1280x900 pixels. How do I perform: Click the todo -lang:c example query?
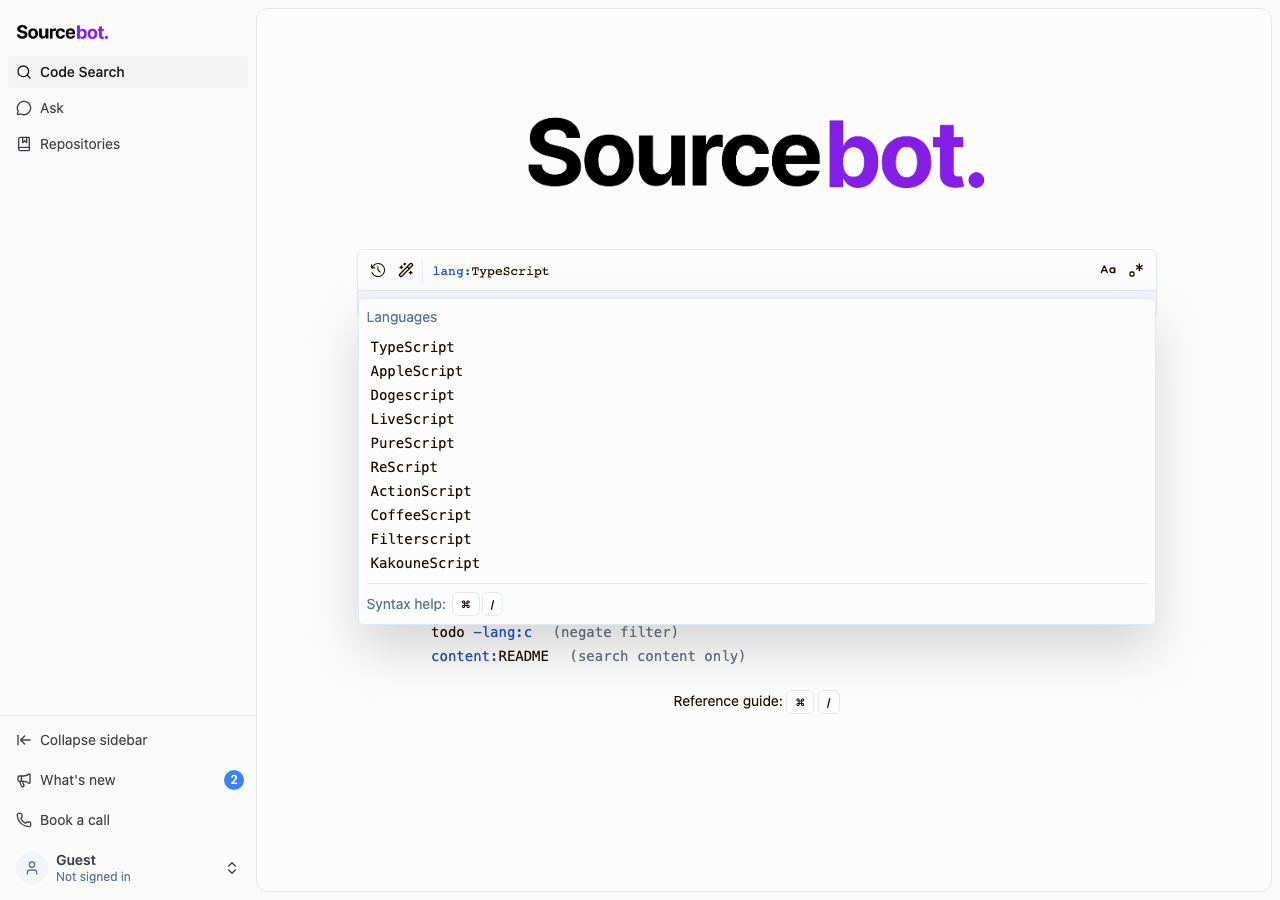click(482, 632)
